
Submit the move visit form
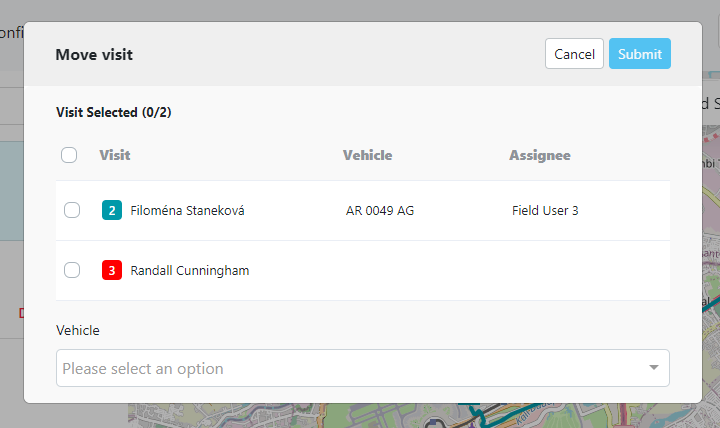pos(639,54)
